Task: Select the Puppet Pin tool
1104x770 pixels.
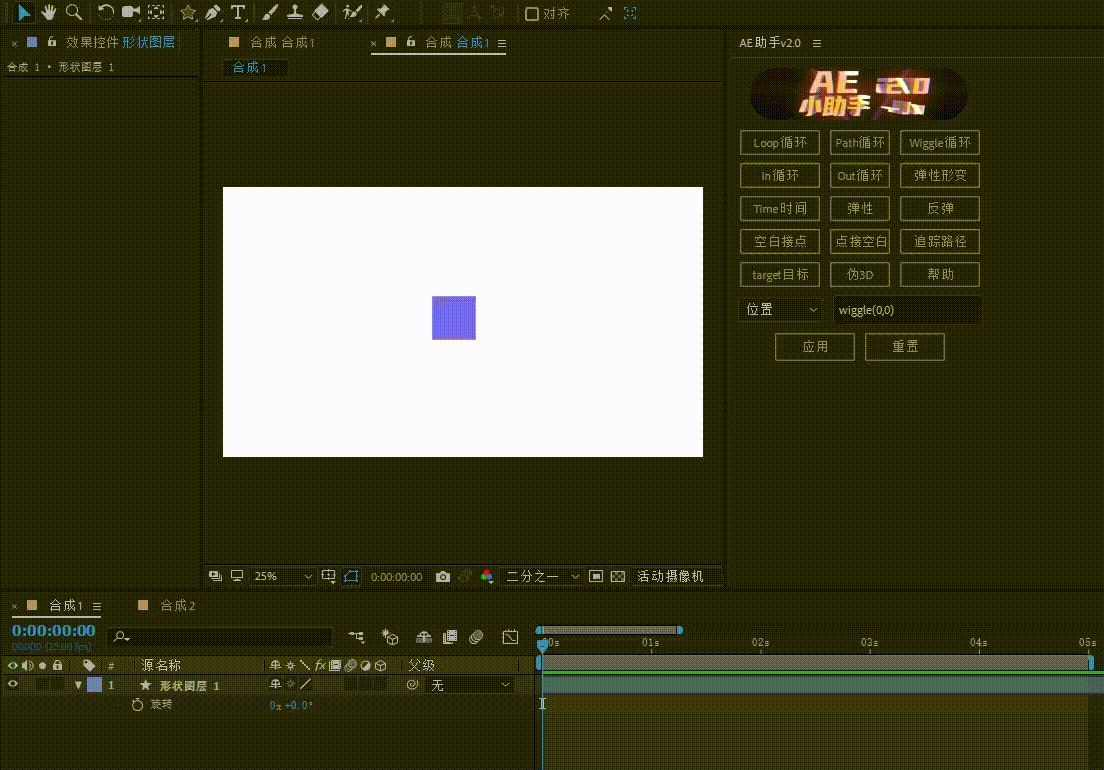Action: 383,13
